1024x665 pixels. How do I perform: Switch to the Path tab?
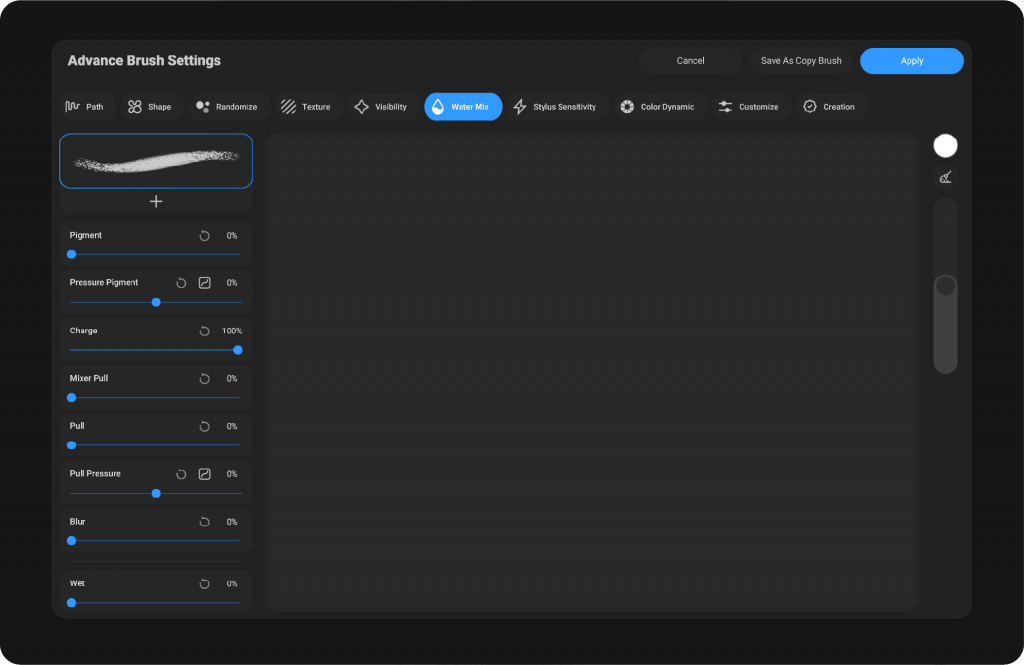click(x=85, y=107)
